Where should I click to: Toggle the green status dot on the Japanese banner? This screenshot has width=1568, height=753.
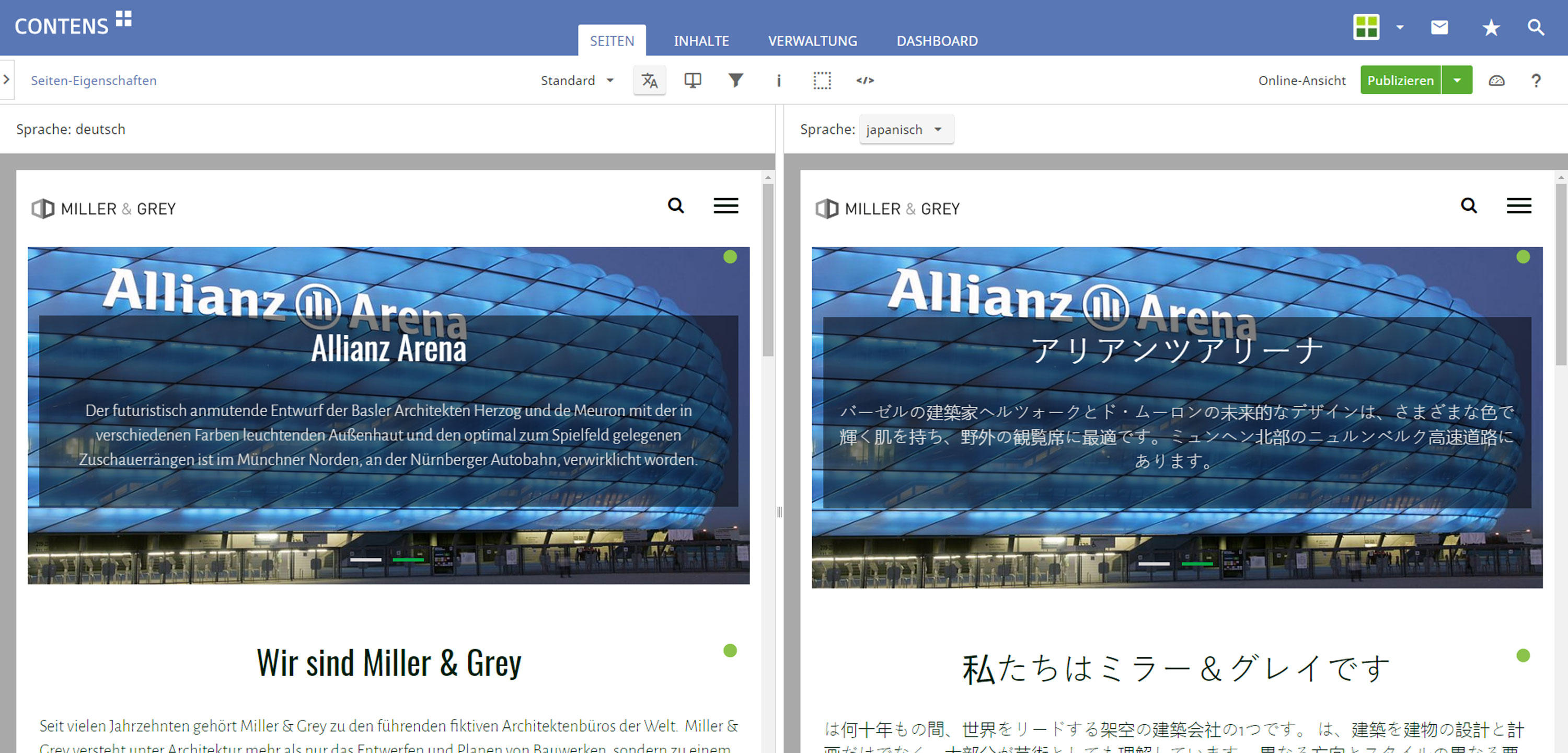tap(1525, 256)
